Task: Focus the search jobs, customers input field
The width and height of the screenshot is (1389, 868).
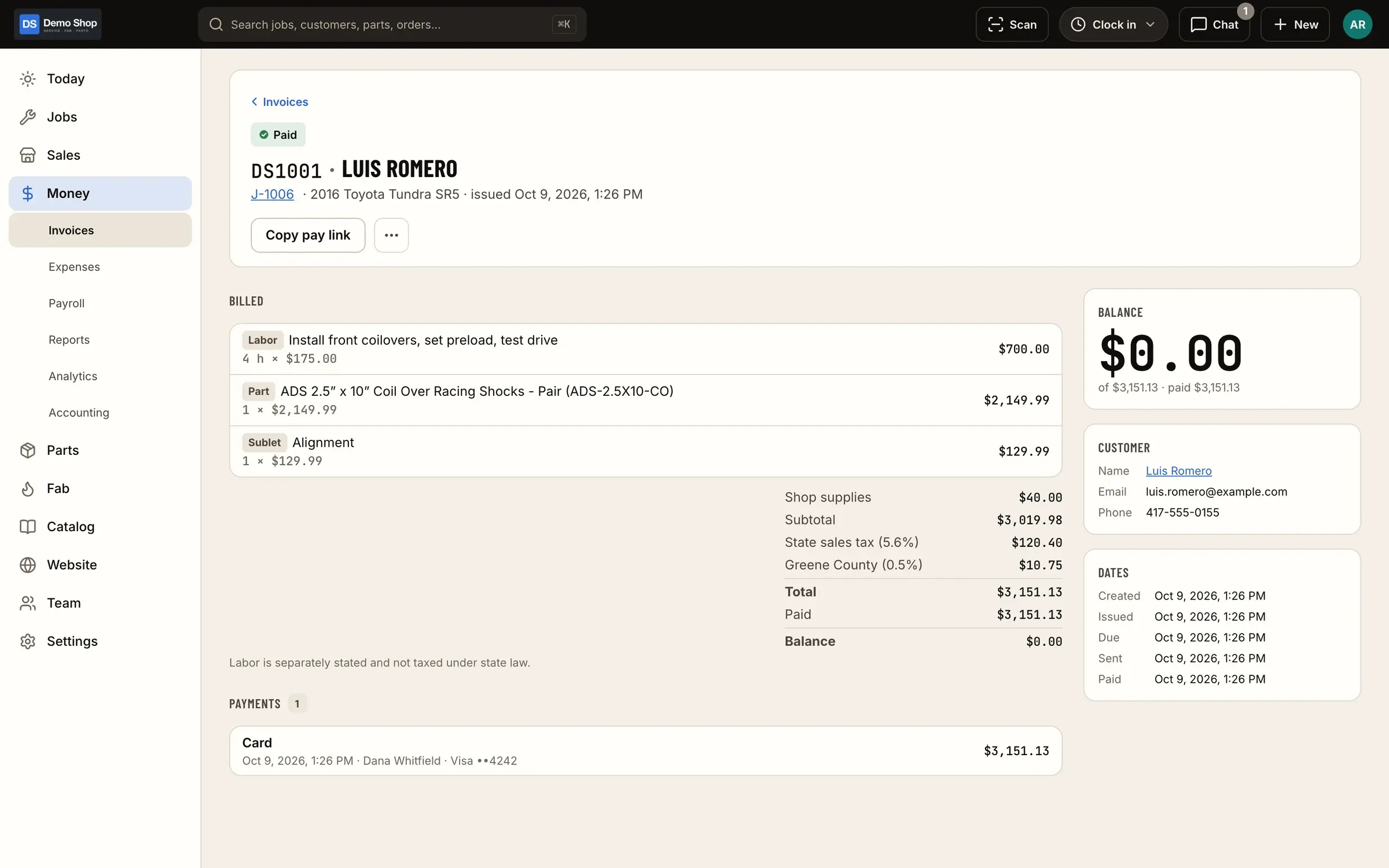Action: click(x=392, y=24)
